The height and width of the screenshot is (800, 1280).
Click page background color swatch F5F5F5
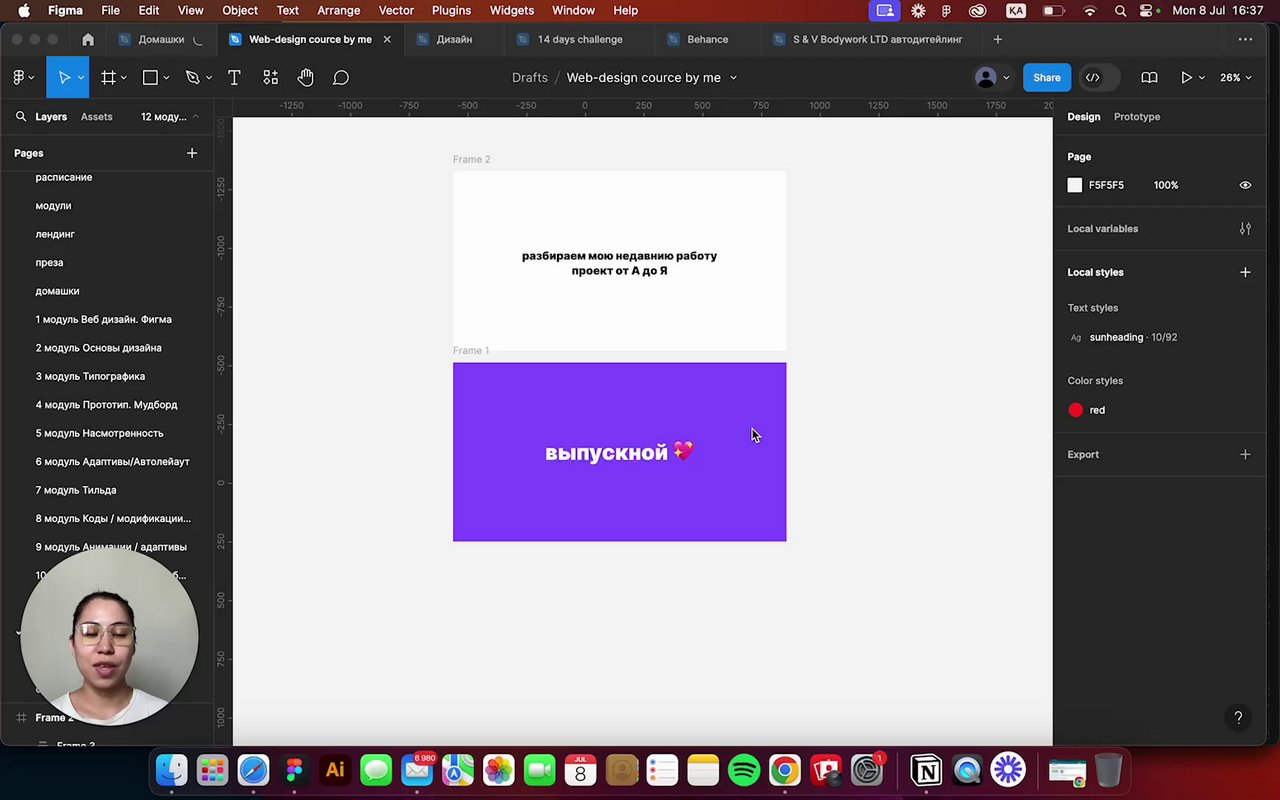[x=1075, y=185]
